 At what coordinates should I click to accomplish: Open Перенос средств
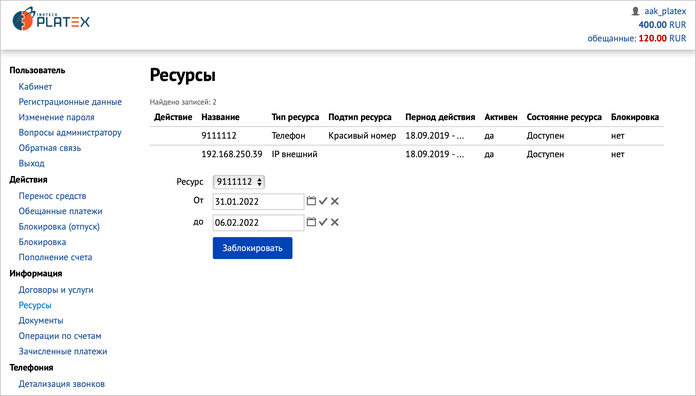(52, 196)
